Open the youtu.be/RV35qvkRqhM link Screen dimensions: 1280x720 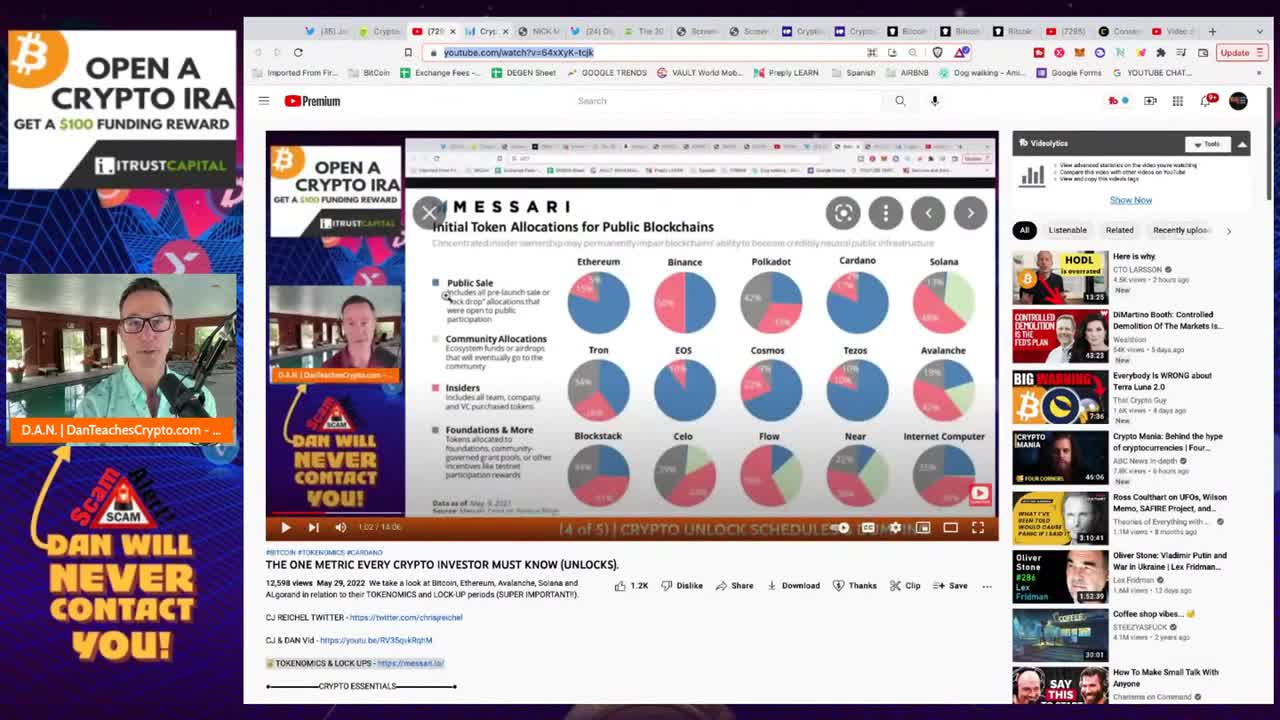(x=376, y=640)
